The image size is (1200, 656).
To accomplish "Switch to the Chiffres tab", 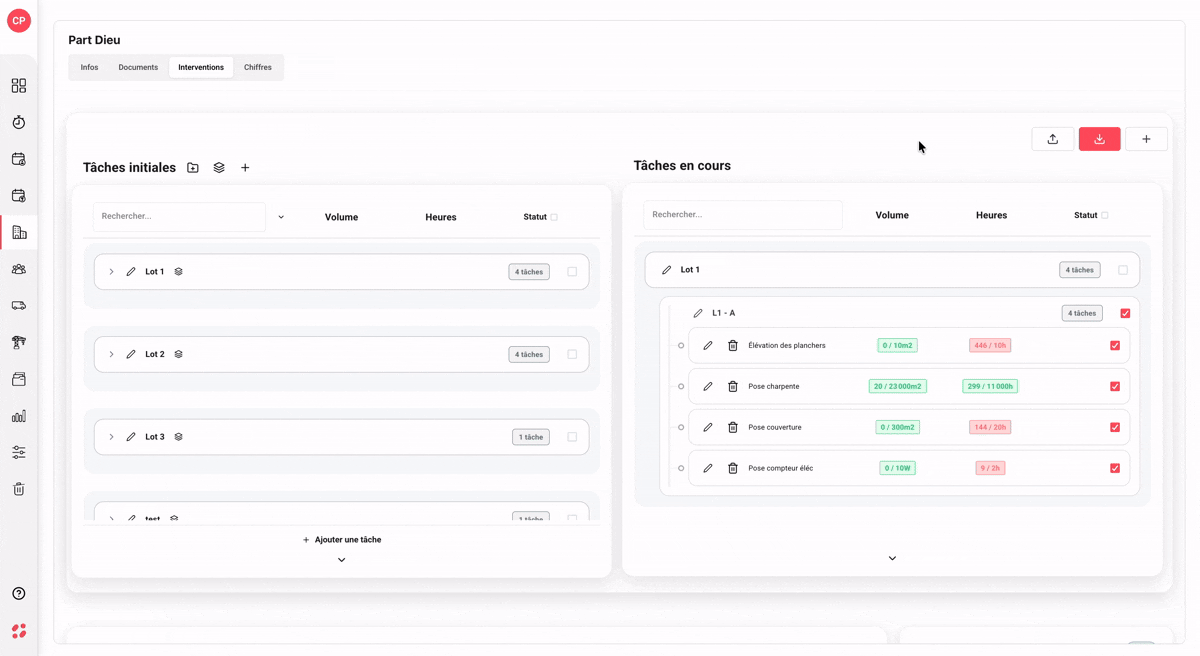I will [258, 67].
